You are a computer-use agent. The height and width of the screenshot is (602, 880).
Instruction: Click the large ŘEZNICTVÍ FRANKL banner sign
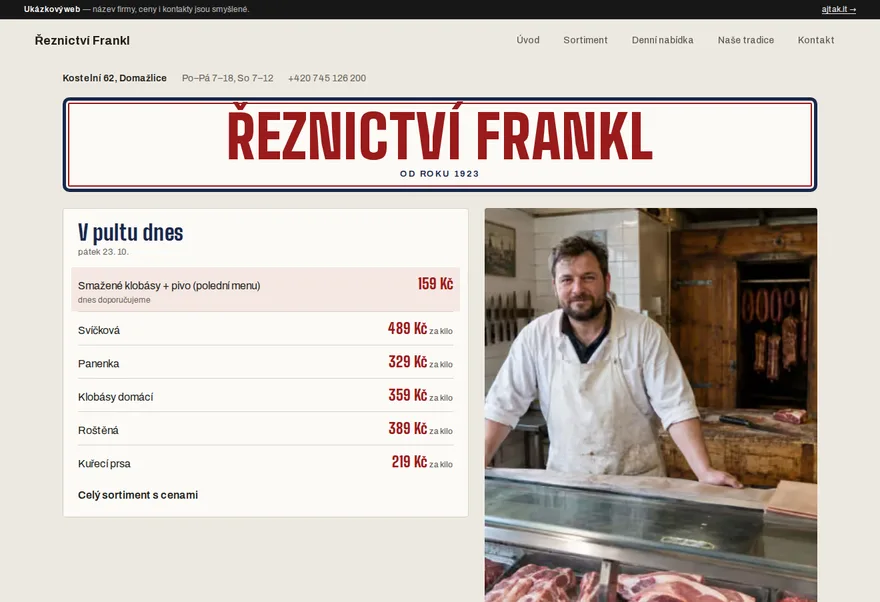pos(440,145)
